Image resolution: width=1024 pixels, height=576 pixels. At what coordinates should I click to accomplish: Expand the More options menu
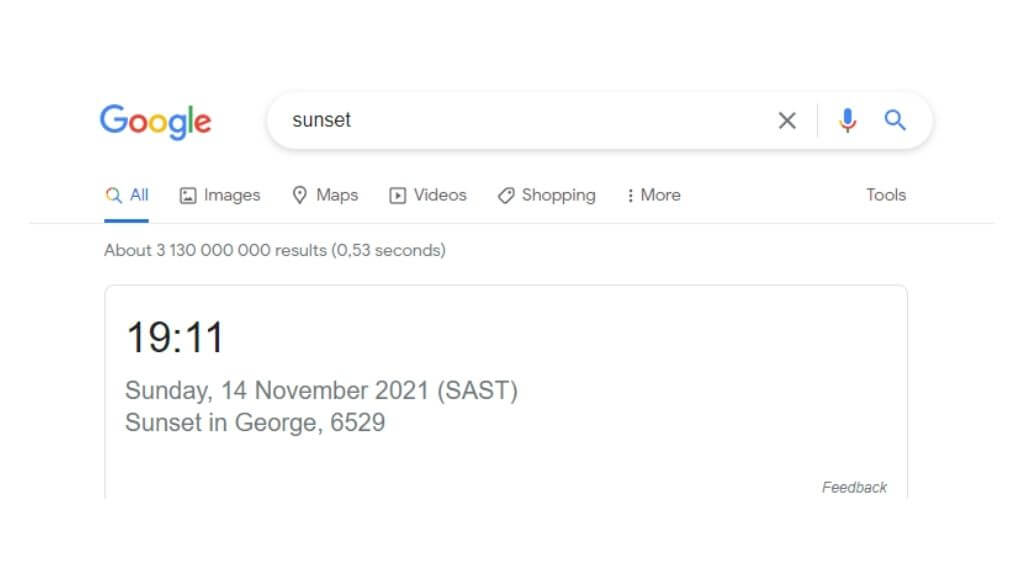(653, 196)
